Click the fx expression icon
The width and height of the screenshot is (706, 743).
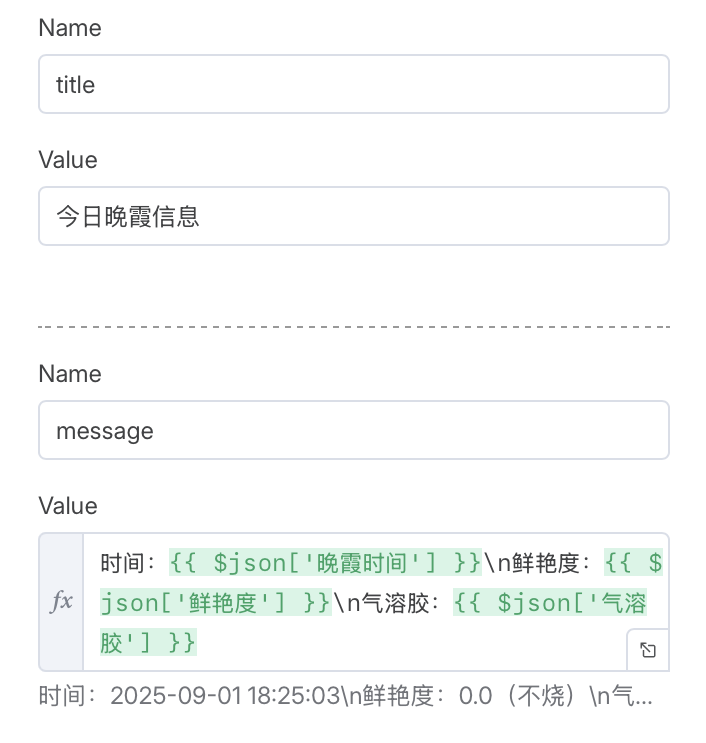[x=61, y=601]
